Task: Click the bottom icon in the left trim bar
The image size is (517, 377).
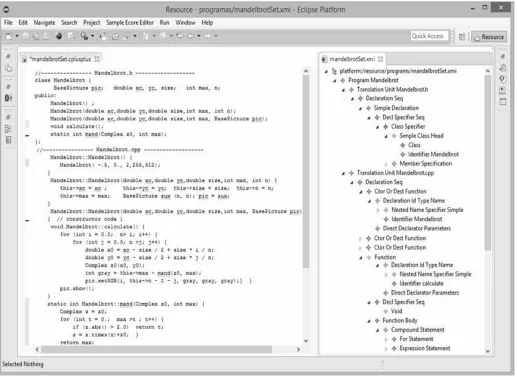Action: click(x=8, y=140)
